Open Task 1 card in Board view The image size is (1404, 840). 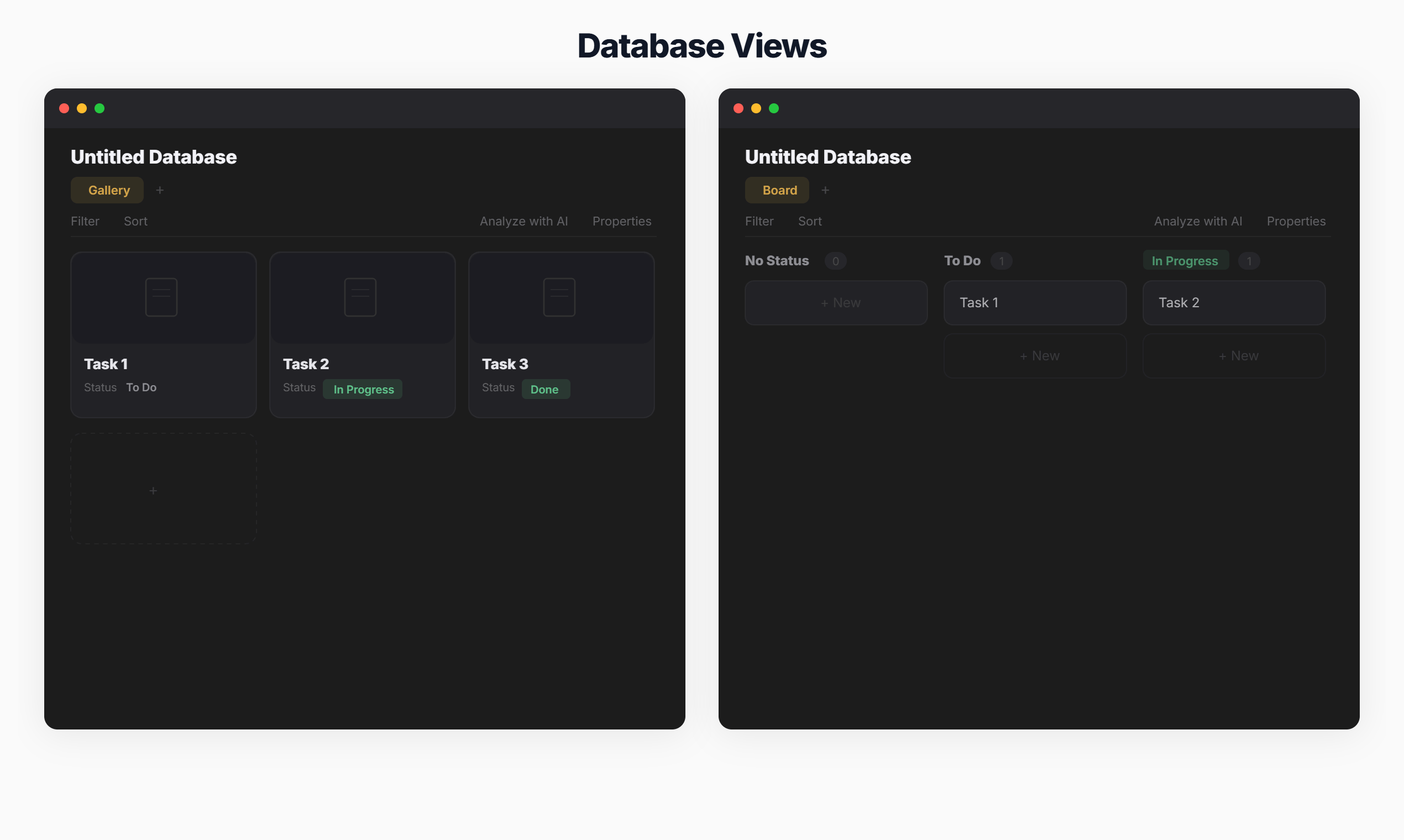click(1035, 303)
